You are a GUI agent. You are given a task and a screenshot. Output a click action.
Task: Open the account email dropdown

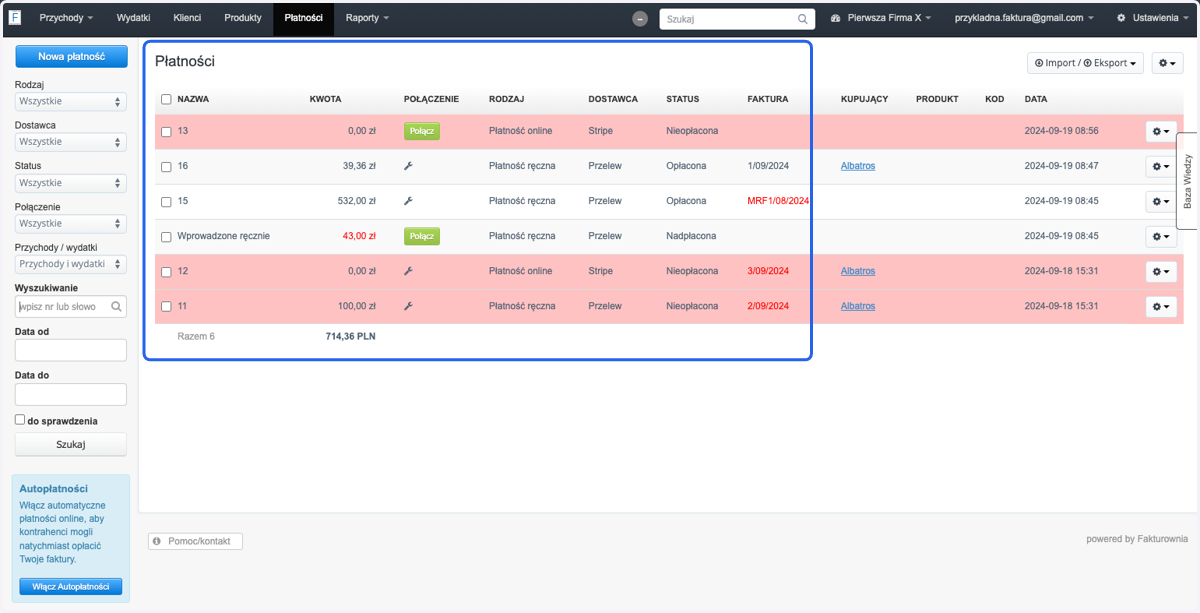pos(1024,18)
